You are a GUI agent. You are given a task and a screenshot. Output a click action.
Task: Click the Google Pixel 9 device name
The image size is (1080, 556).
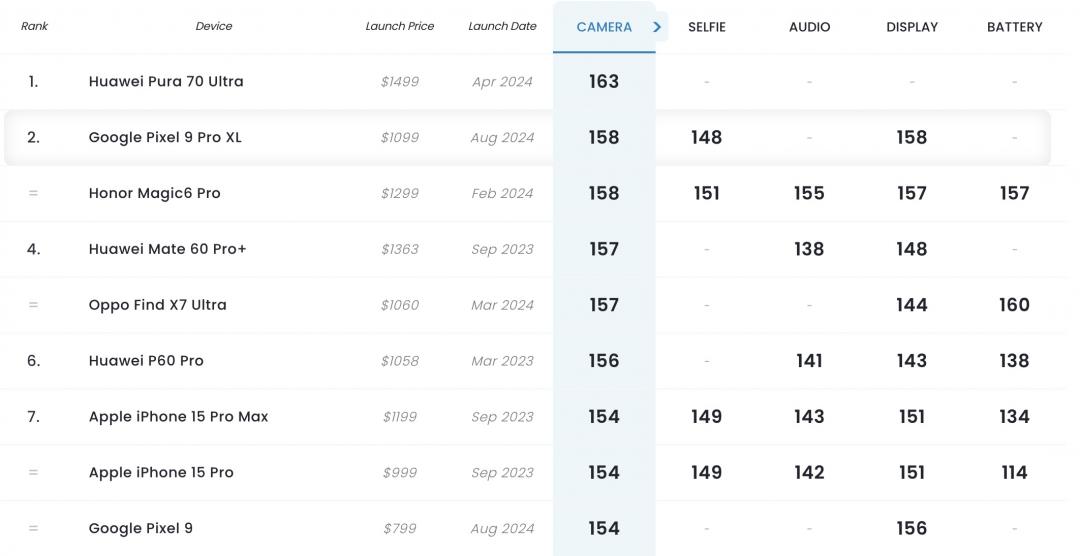141,528
